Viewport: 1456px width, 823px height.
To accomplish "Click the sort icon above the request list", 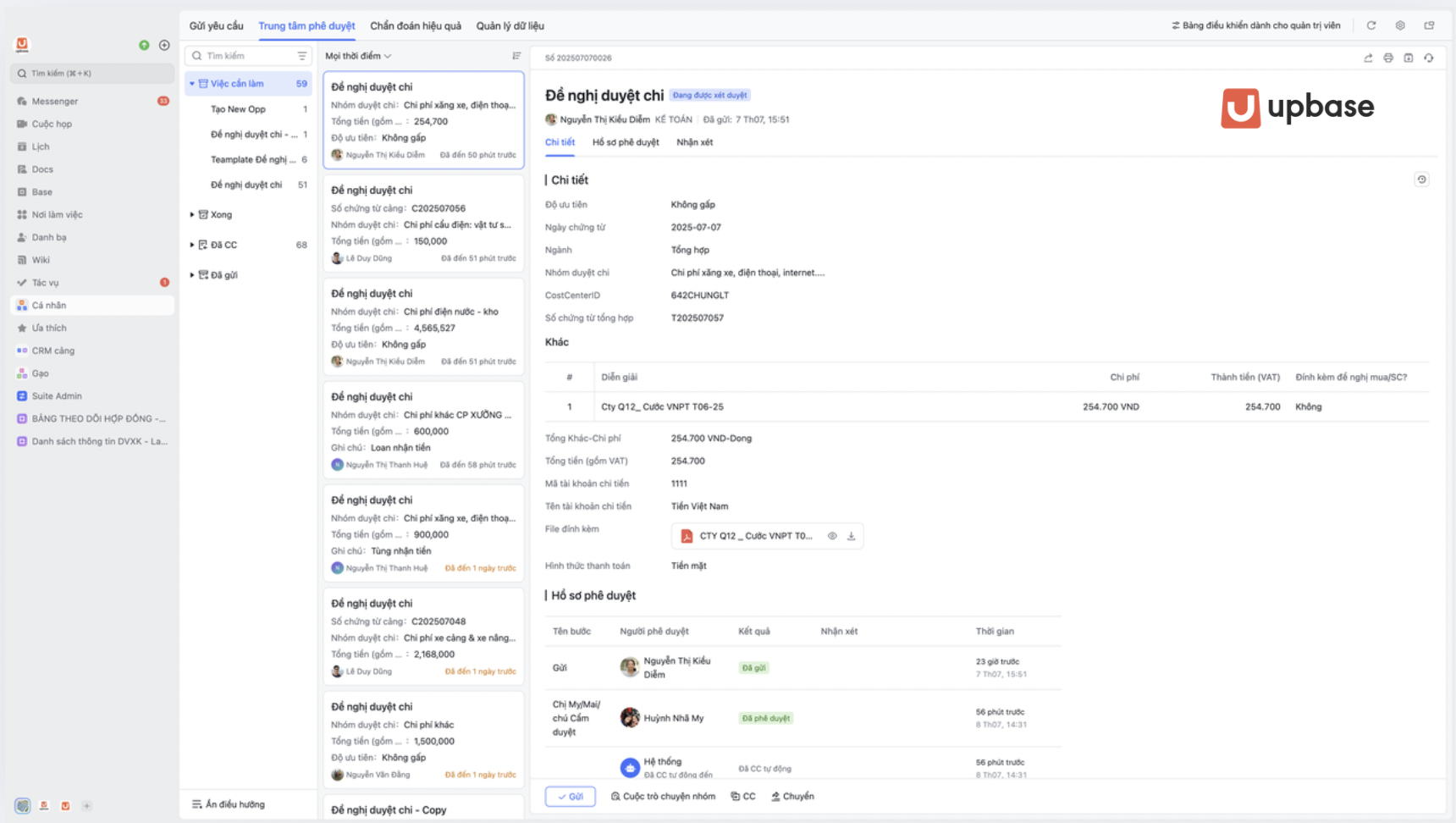I will [x=516, y=56].
